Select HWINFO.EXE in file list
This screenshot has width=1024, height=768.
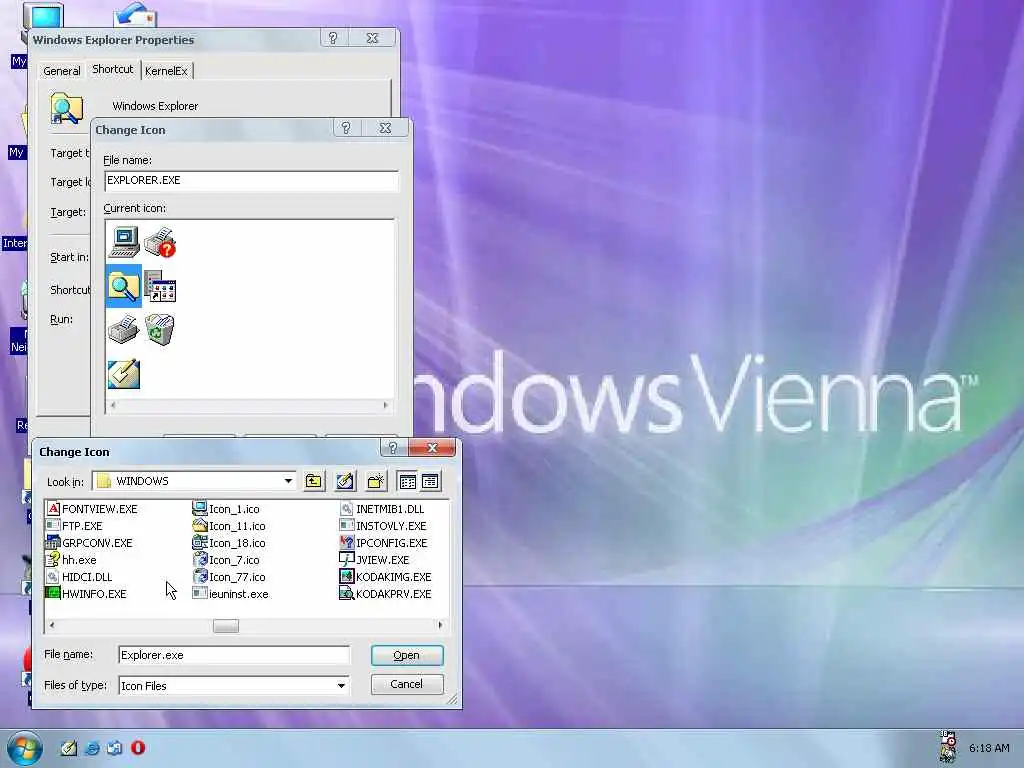87,594
